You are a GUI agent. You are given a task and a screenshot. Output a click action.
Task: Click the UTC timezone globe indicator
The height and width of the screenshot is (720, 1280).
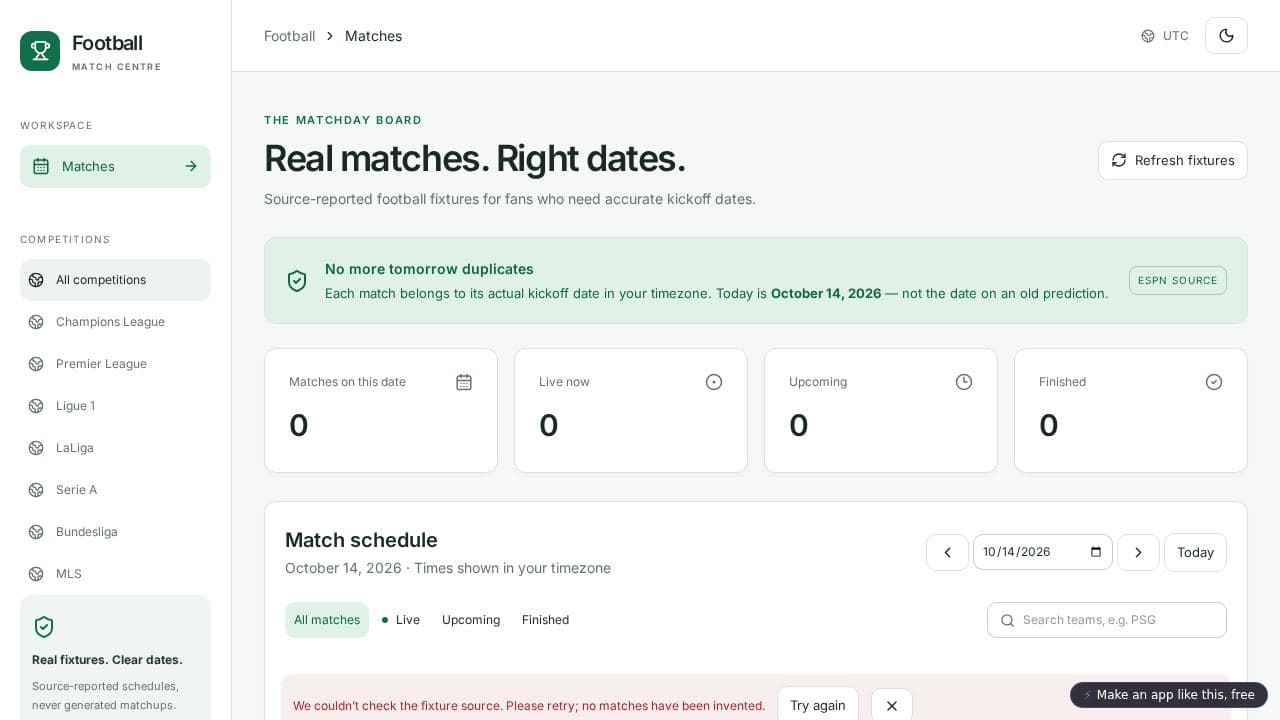tap(1165, 36)
